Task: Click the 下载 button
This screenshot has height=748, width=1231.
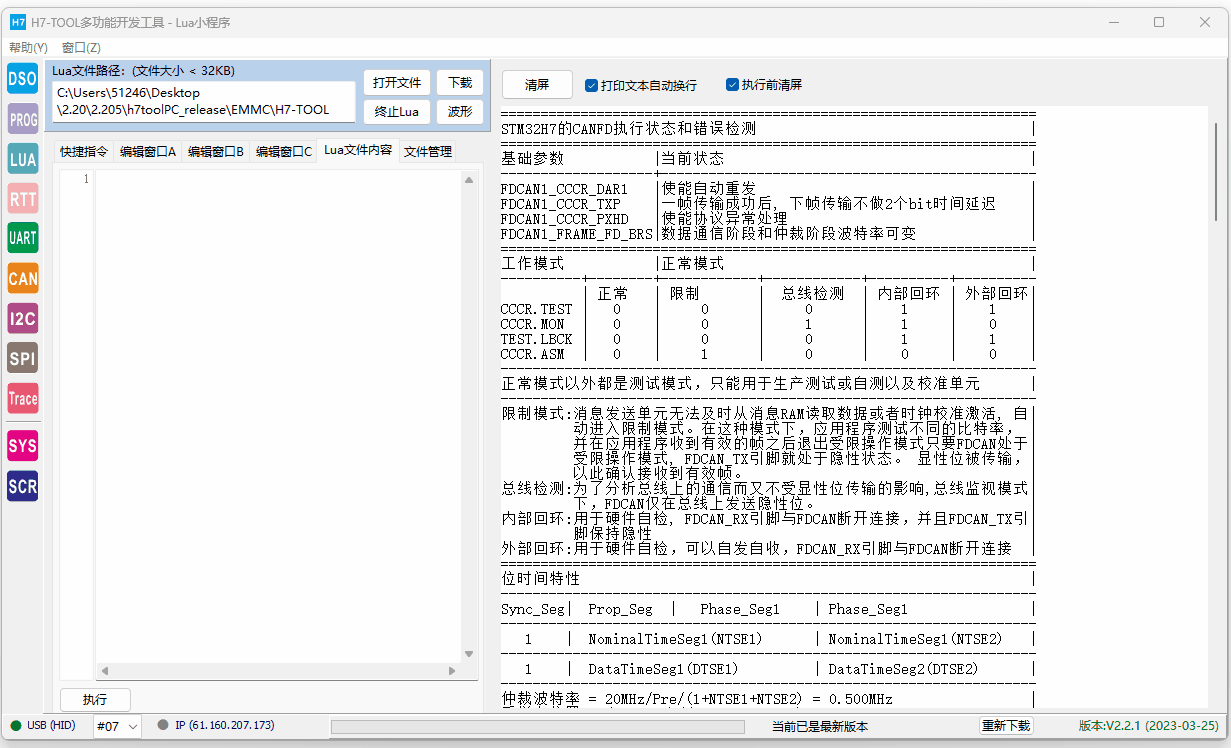Action: [460, 82]
